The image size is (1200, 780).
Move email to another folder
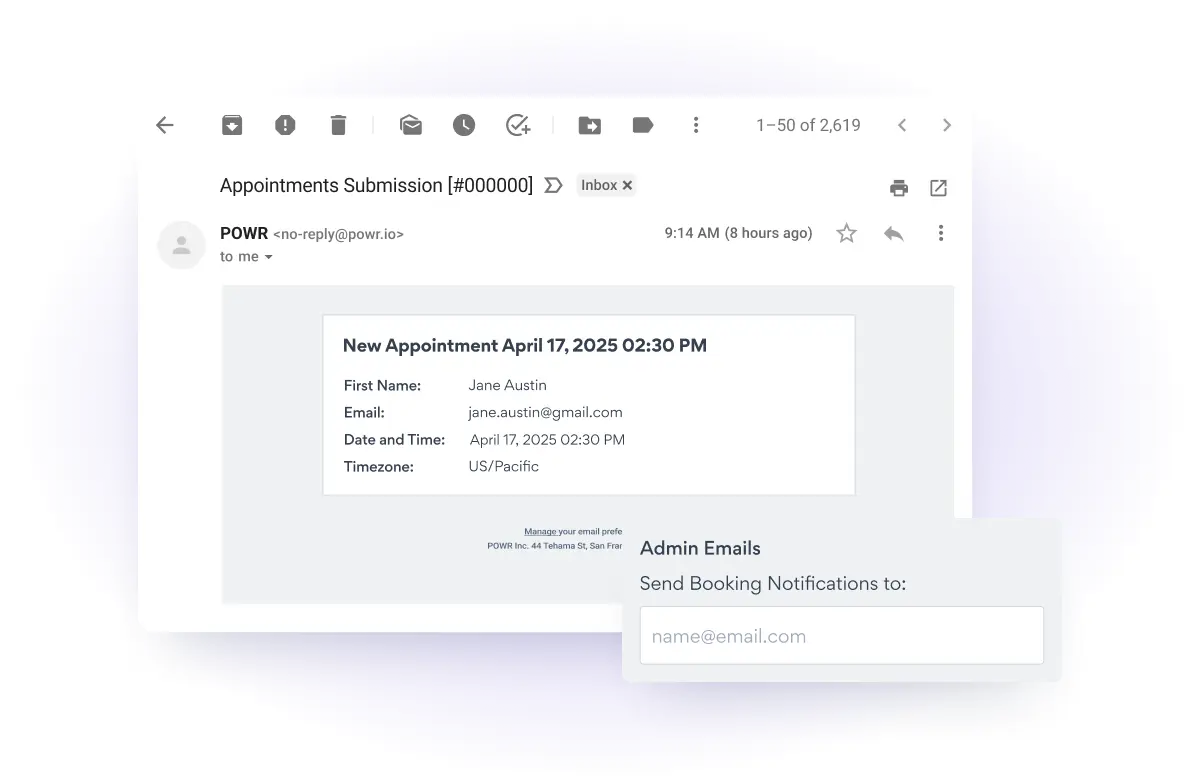click(x=590, y=125)
